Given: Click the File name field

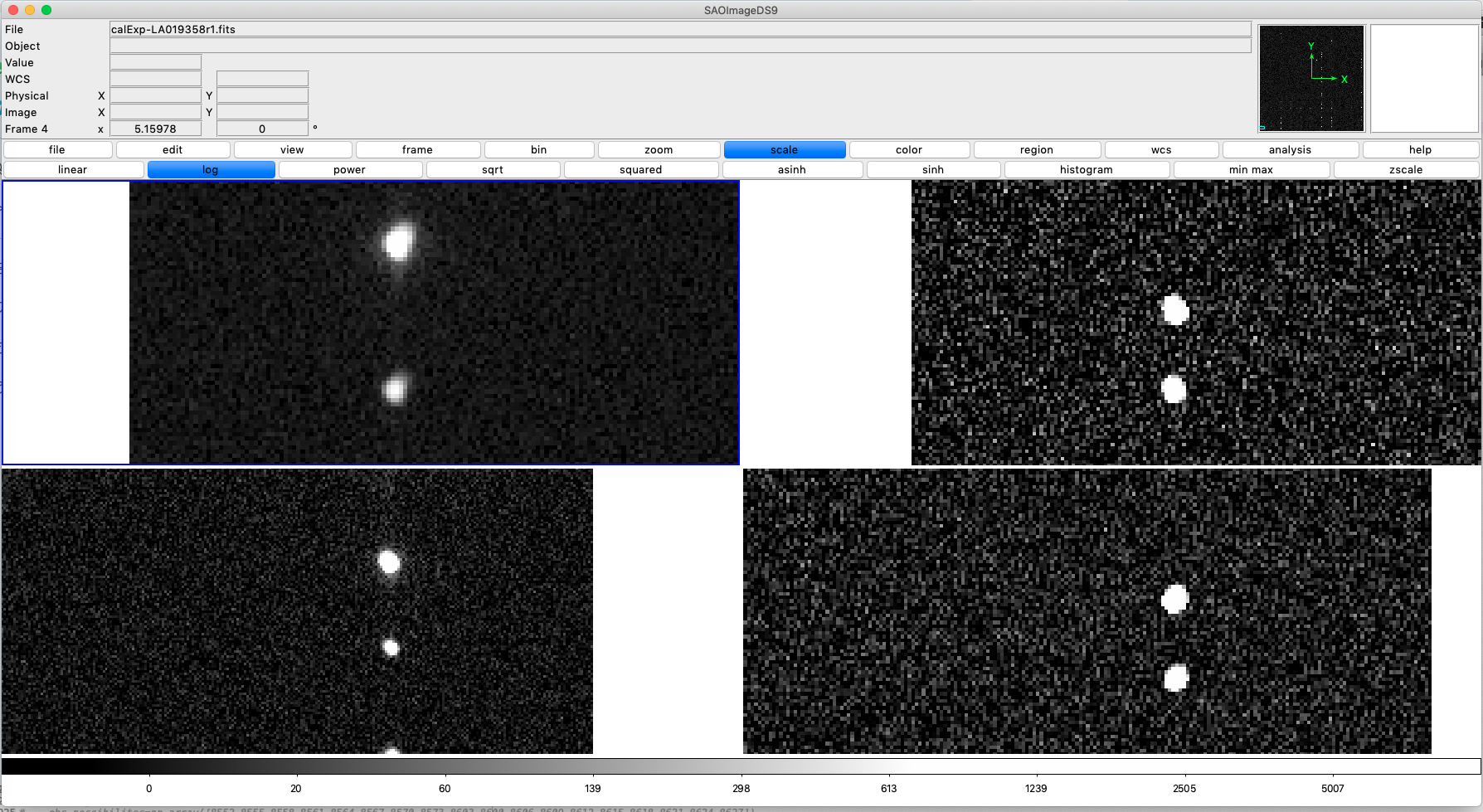Looking at the screenshot, I should click(x=680, y=29).
